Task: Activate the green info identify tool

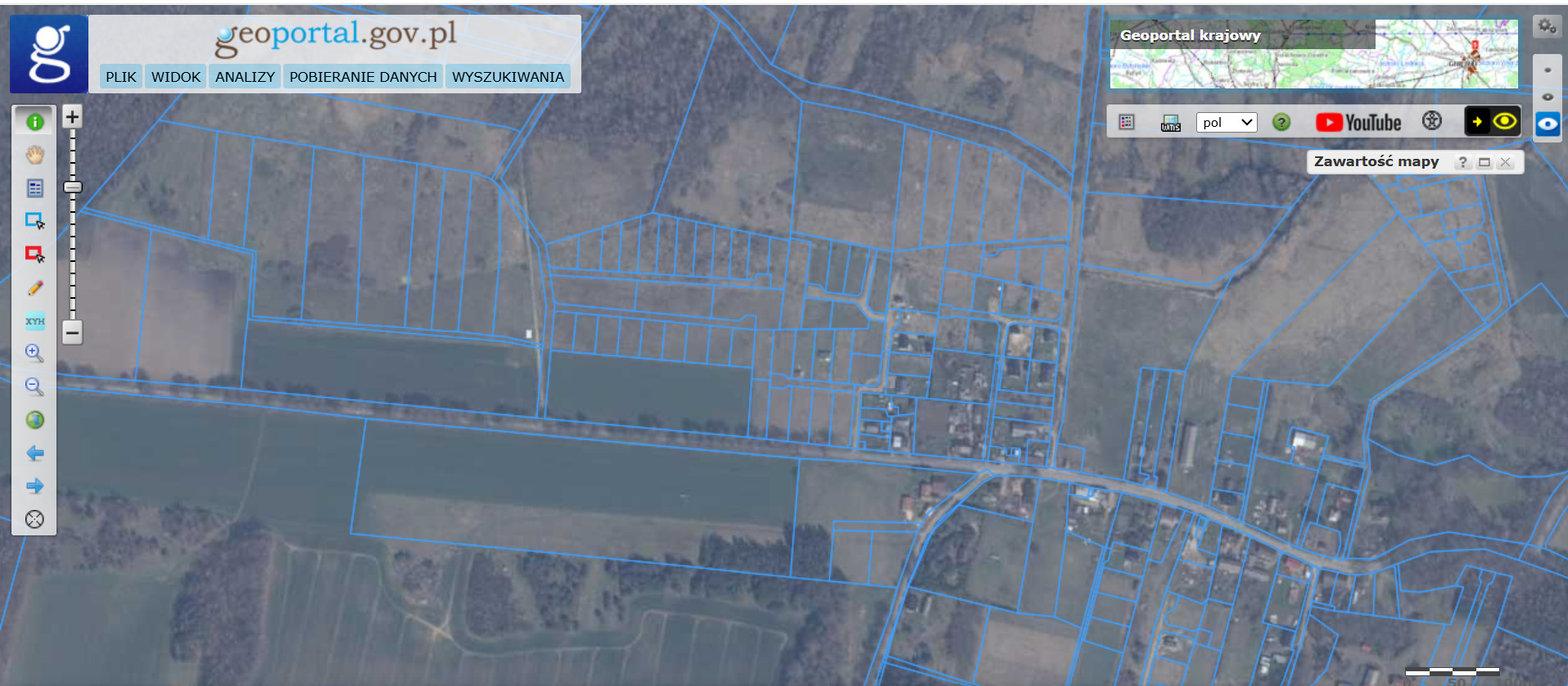Action: click(34, 122)
